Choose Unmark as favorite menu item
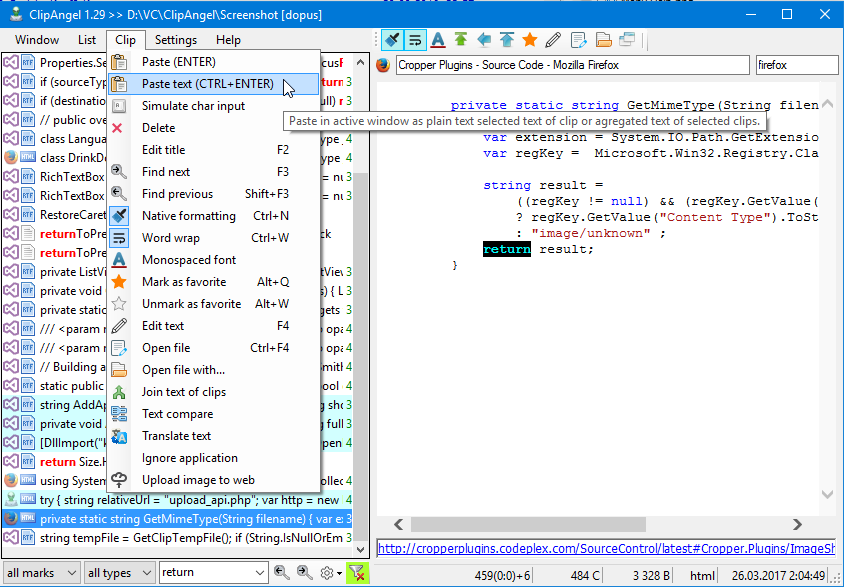Screen dimensions: 844x587 pos(214,304)
